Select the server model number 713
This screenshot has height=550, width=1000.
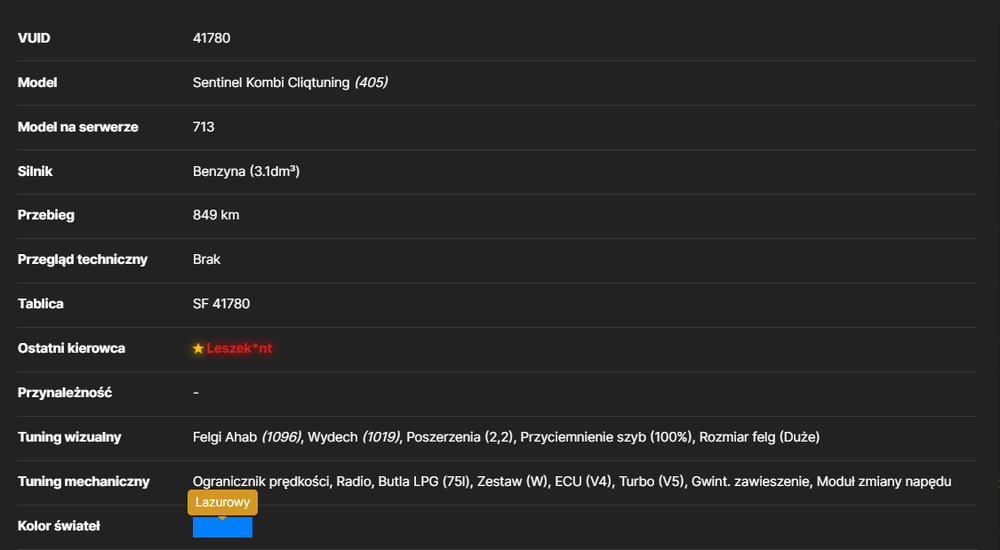(203, 127)
